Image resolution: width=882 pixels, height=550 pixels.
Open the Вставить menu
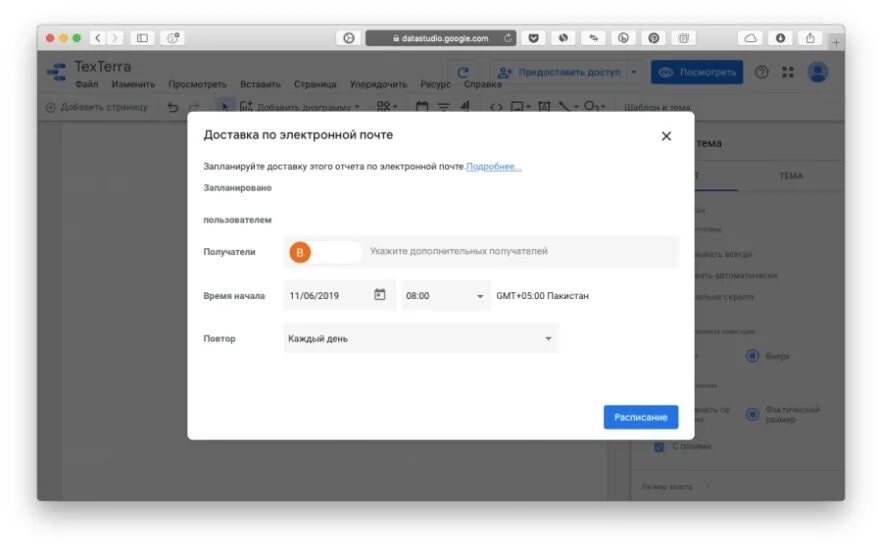pos(260,84)
